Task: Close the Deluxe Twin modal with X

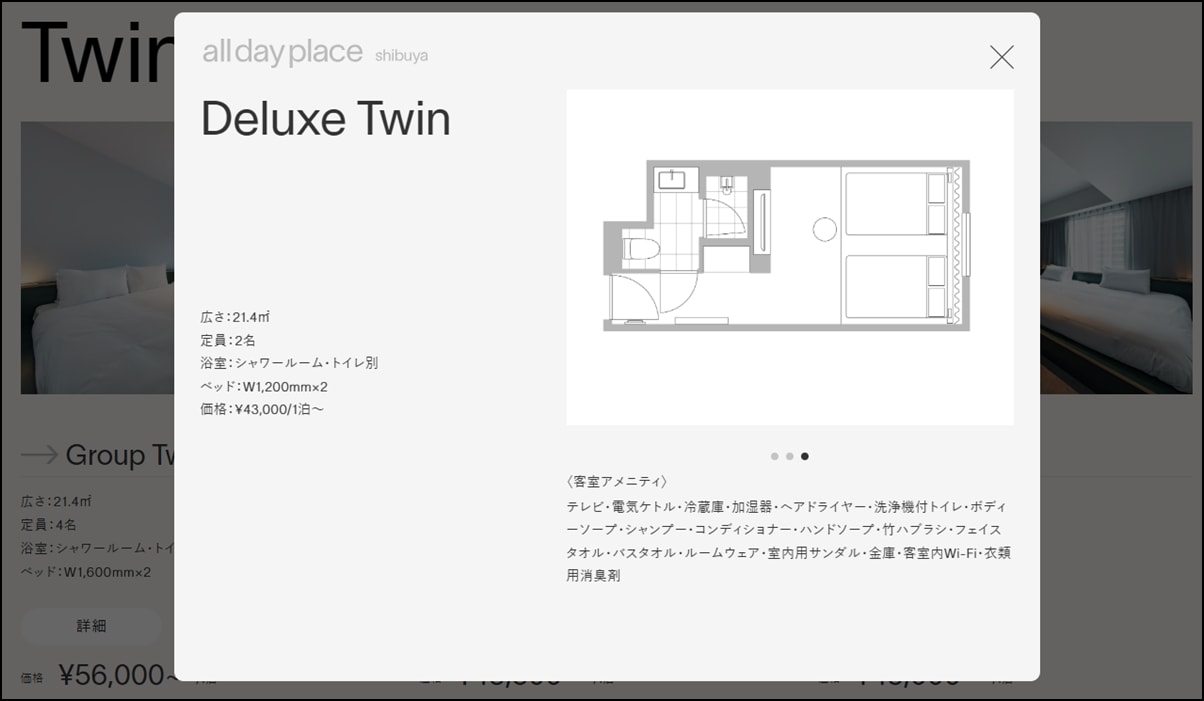Action: pos(1001,57)
